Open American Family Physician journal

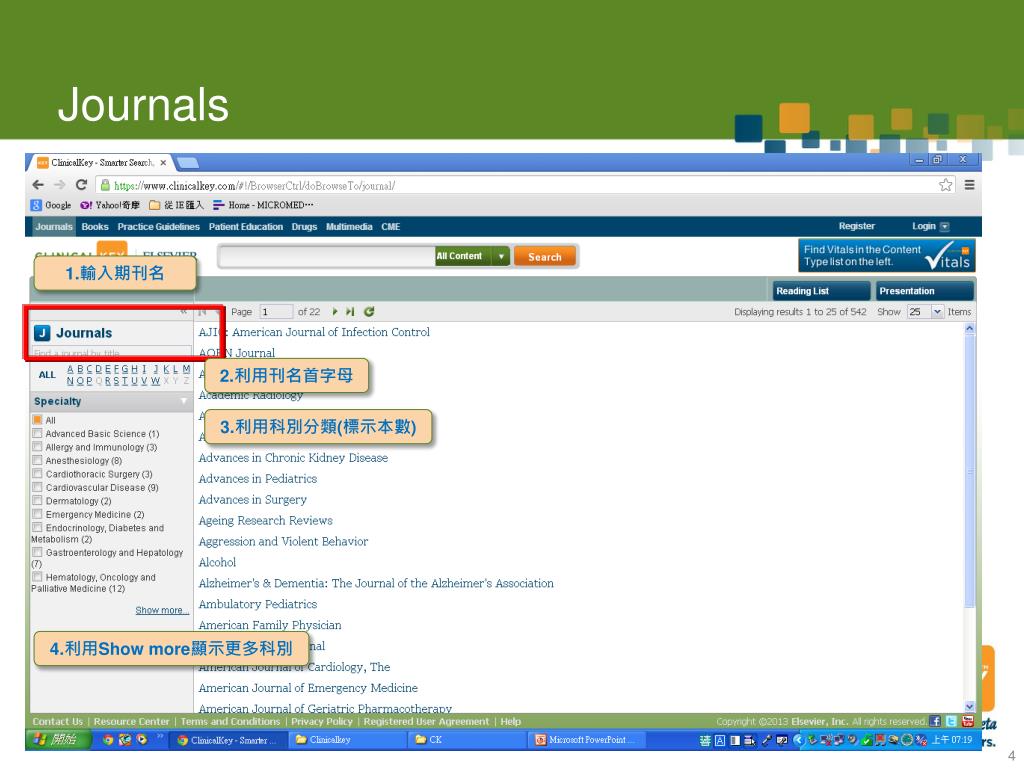pos(270,625)
